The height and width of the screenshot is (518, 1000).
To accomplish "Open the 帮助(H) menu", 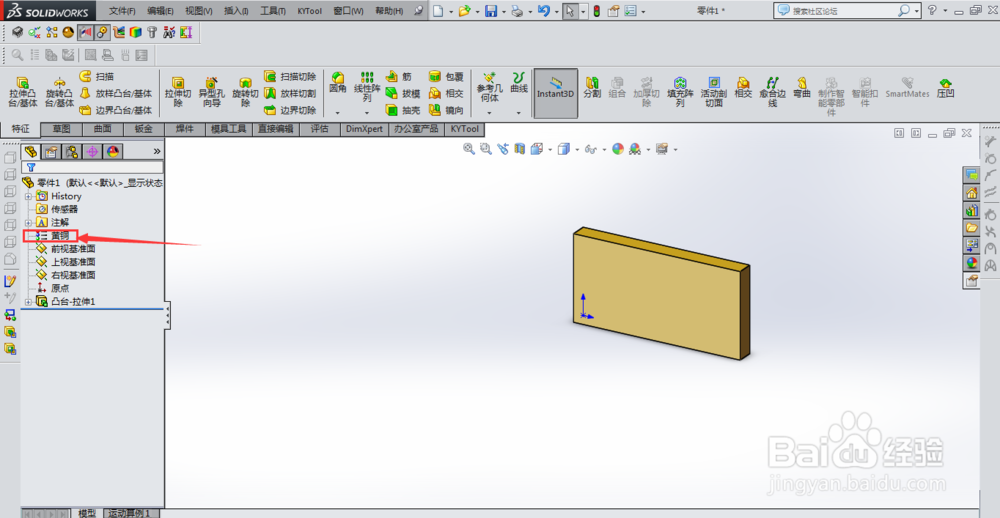I will [x=389, y=11].
